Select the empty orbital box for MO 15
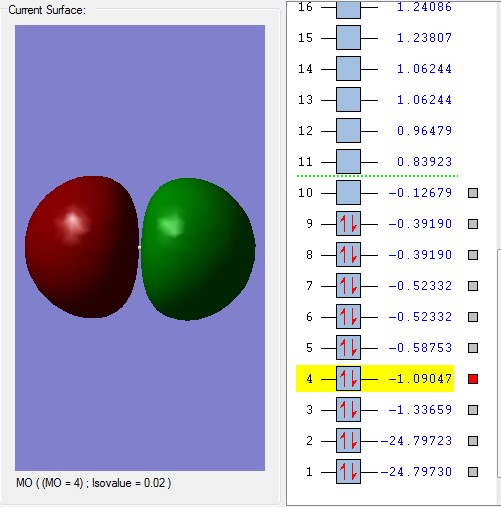 348,38
